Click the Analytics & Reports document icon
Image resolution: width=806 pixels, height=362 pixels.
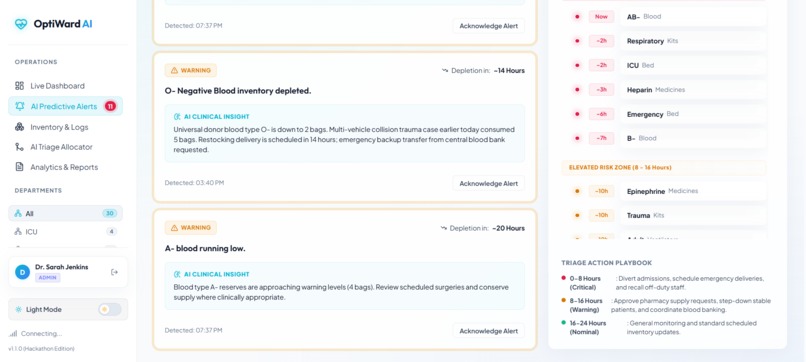click(x=20, y=167)
